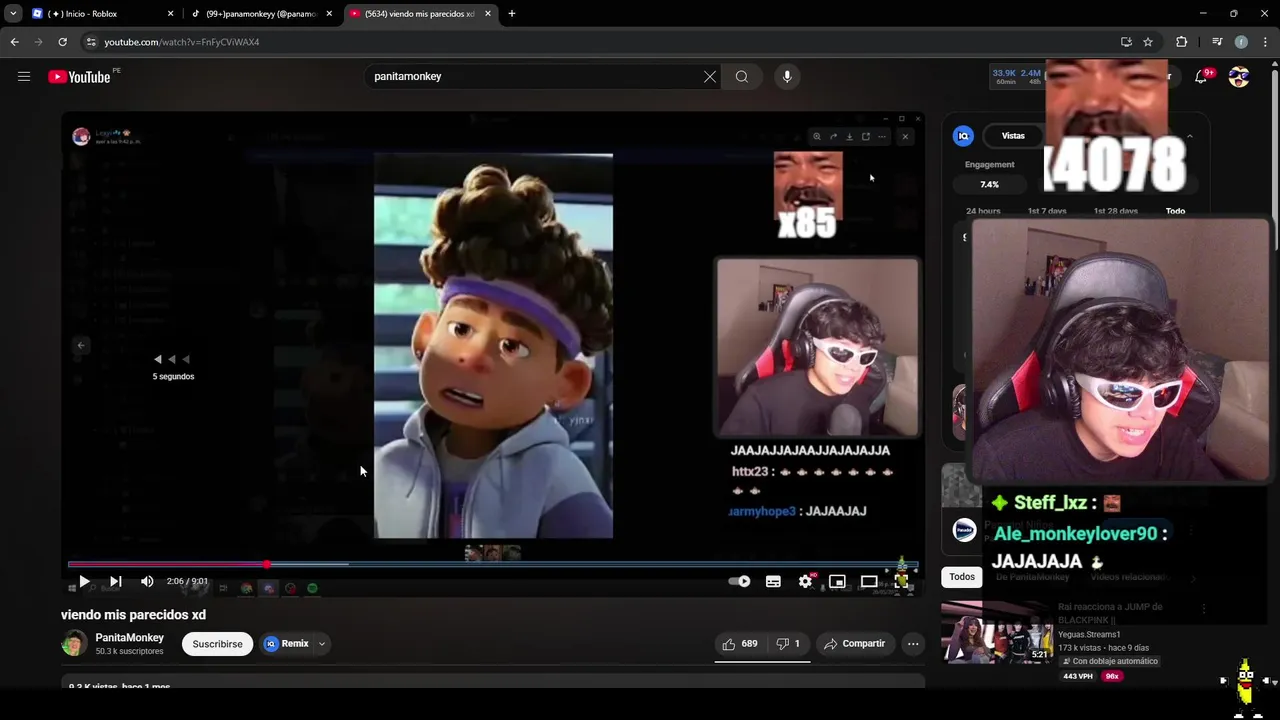Like the video with 689 likes
The image size is (1280, 720).
click(x=740, y=644)
